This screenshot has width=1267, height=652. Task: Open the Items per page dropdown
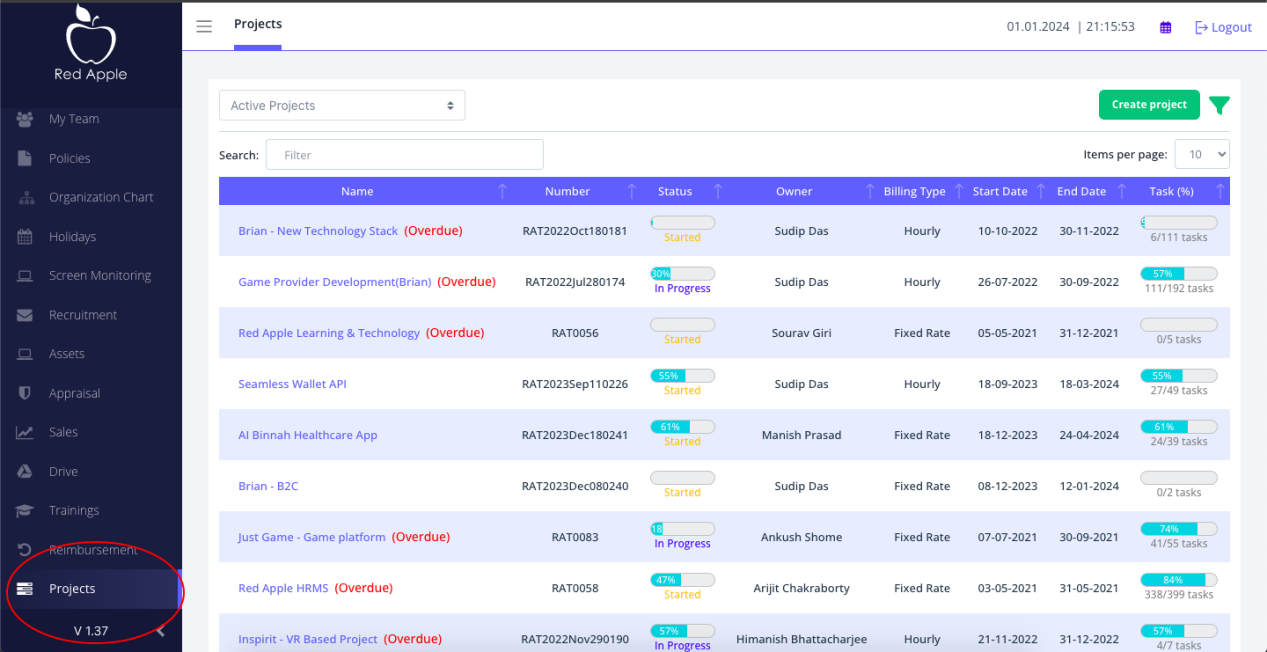1202,154
